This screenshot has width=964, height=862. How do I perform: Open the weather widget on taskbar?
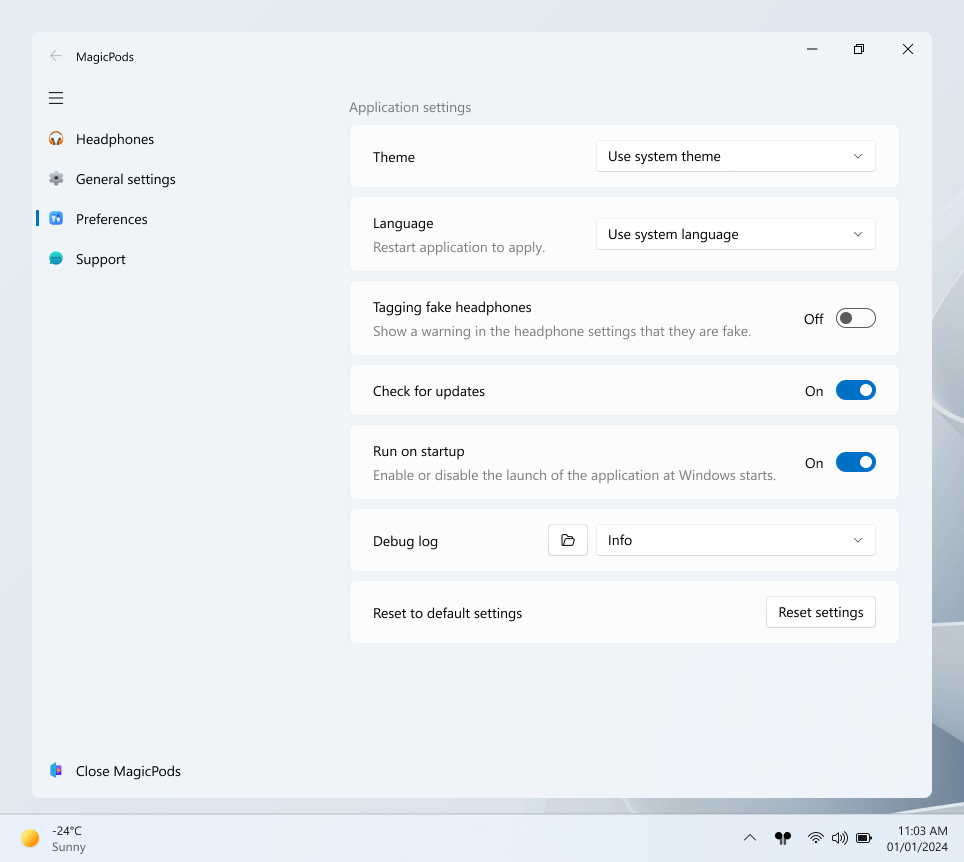coord(54,838)
